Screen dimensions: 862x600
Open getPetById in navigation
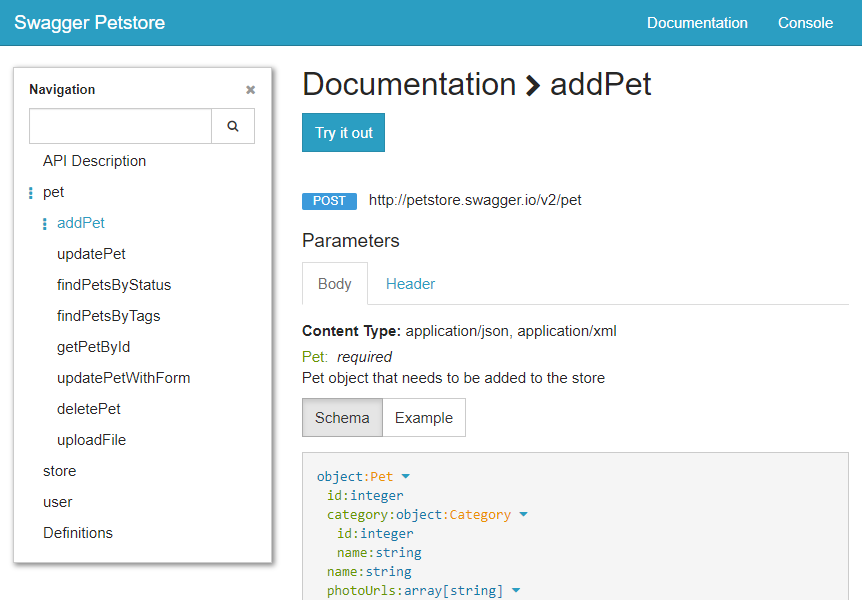tap(93, 347)
